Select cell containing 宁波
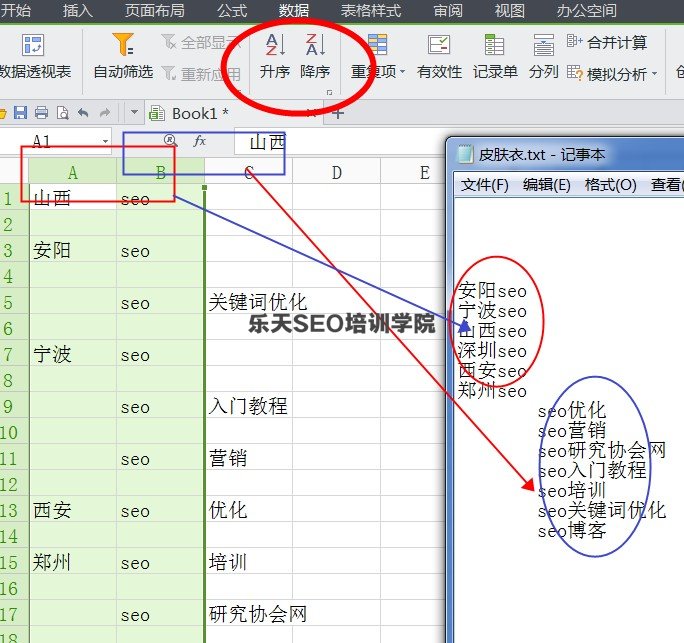Viewport: 684px width, 643px height. (73, 354)
